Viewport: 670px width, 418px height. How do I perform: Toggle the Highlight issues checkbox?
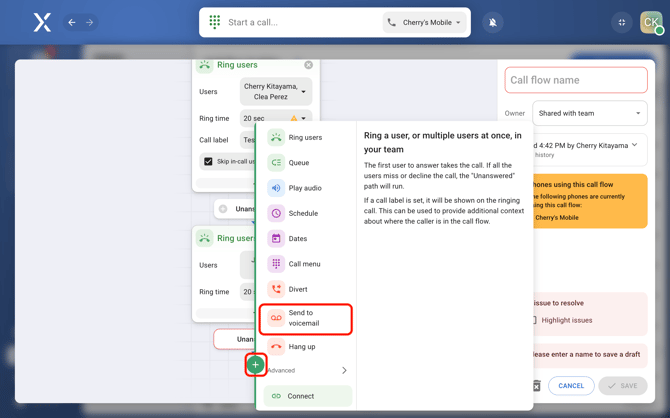(x=534, y=320)
